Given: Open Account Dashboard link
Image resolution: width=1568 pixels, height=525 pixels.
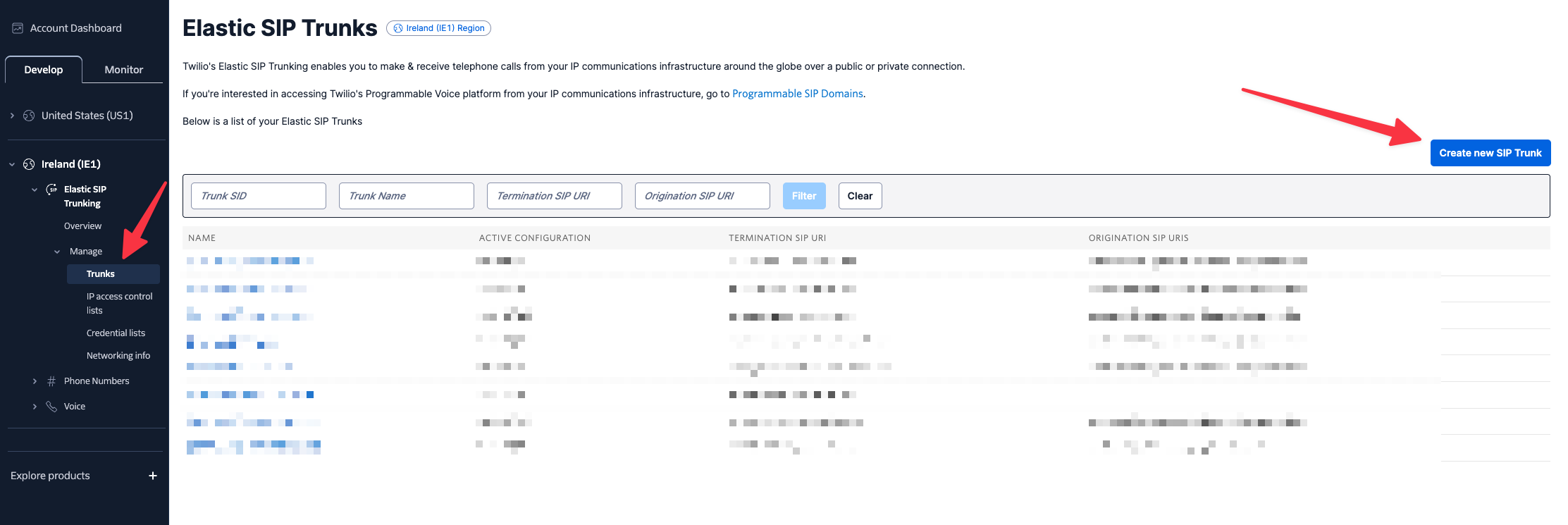Looking at the screenshot, I should coord(76,28).
